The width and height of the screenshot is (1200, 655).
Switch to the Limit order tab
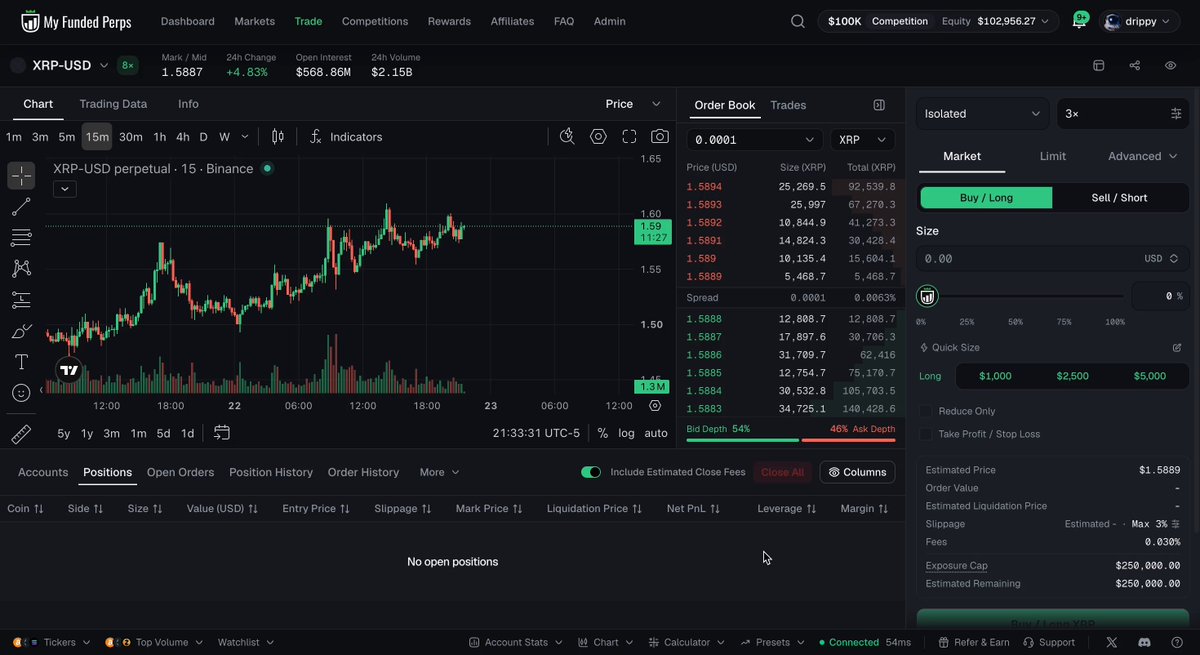pyautogui.click(x=1052, y=156)
